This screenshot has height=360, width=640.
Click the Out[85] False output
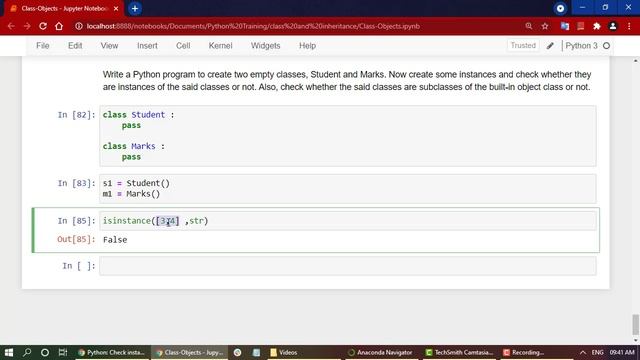[115, 240]
